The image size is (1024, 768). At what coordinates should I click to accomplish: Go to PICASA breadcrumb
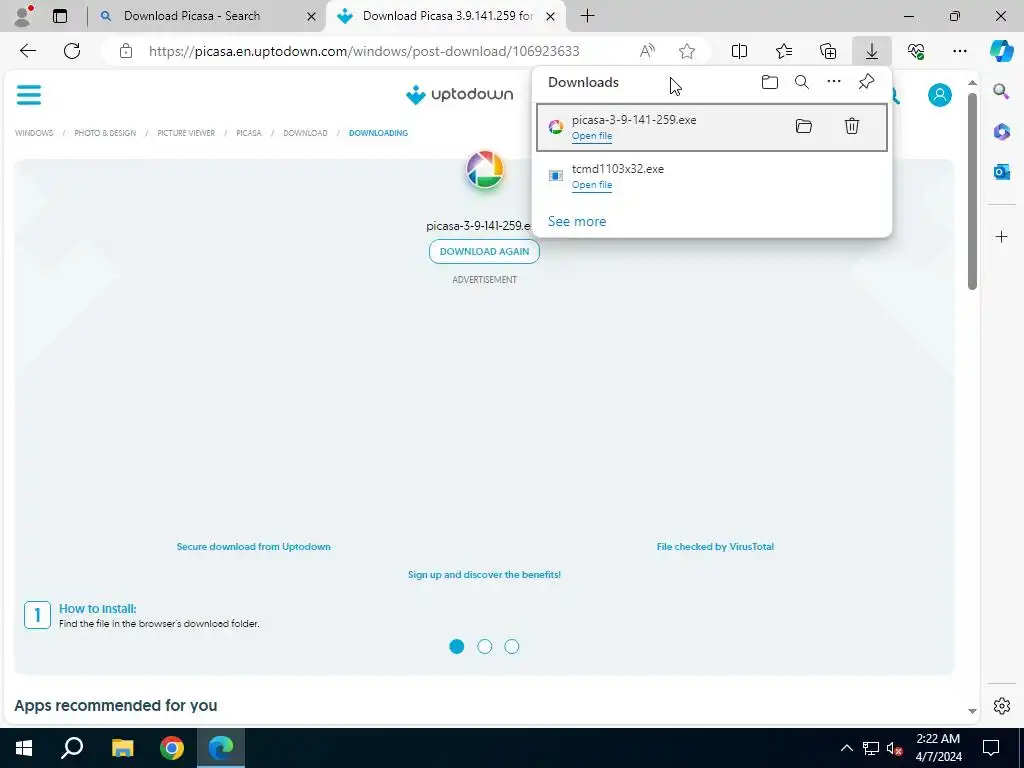pos(249,133)
